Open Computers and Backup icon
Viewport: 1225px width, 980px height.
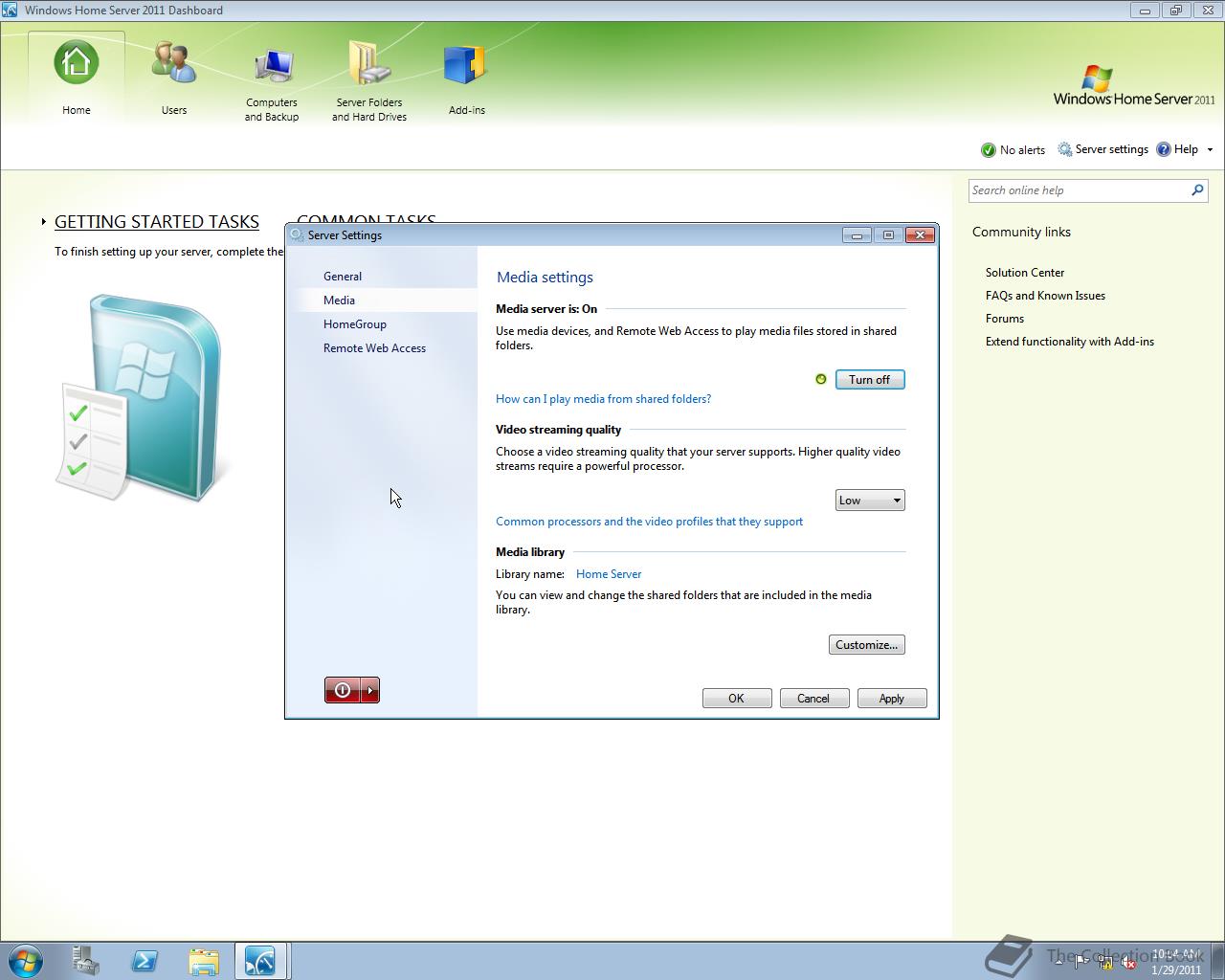click(x=273, y=65)
